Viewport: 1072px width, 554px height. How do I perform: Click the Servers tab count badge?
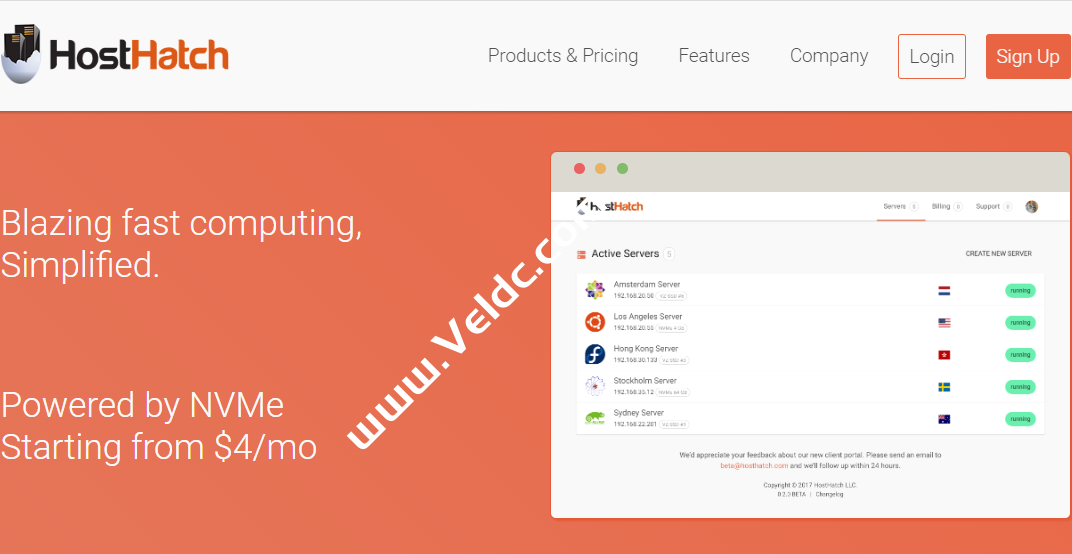[x=914, y=207]
